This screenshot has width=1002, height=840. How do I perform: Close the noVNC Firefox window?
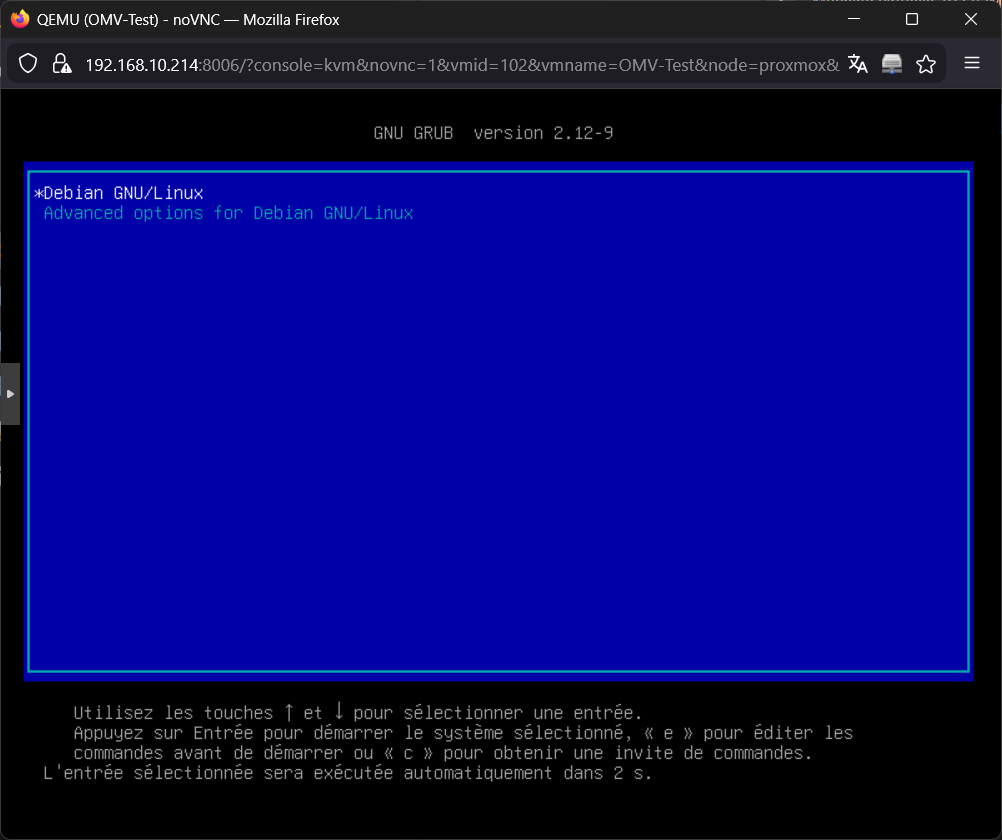click(971, 19)
